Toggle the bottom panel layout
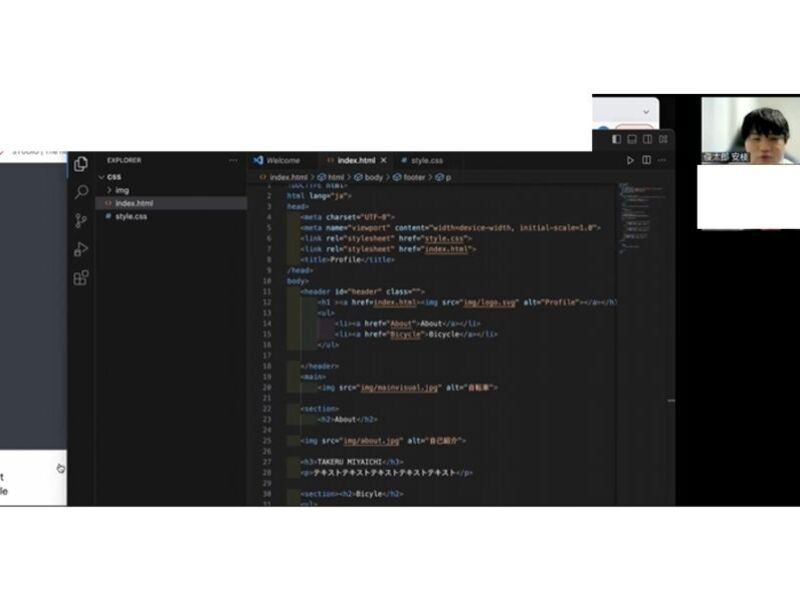The image size is (800, 600). pyautogui.click(x=632, y=139)
